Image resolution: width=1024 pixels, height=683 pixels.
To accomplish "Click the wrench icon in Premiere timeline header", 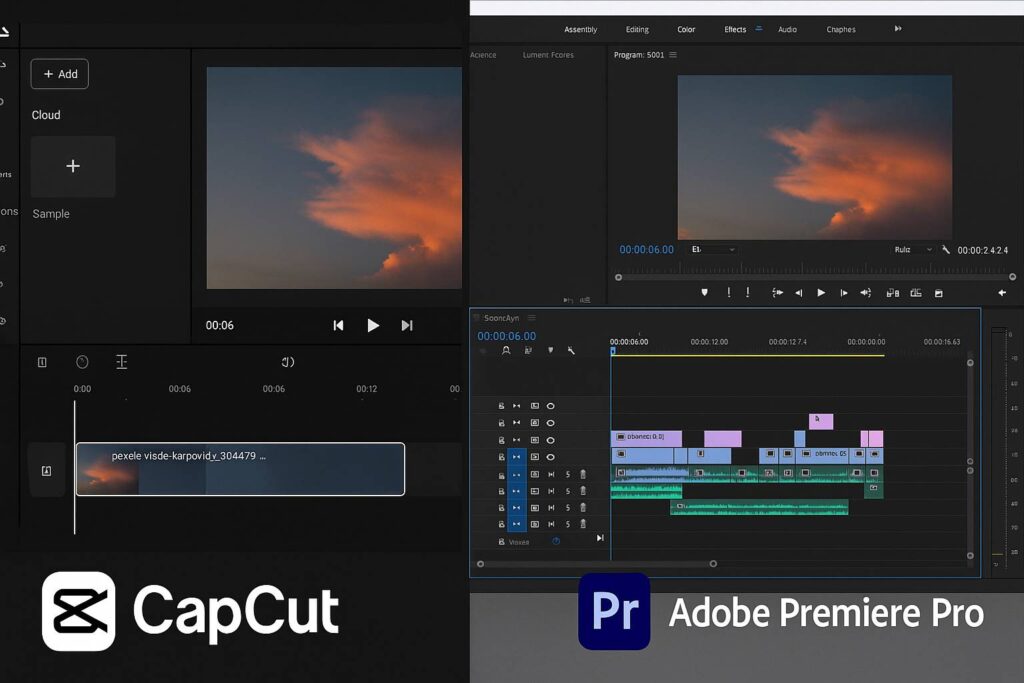I will coord(571,351).
